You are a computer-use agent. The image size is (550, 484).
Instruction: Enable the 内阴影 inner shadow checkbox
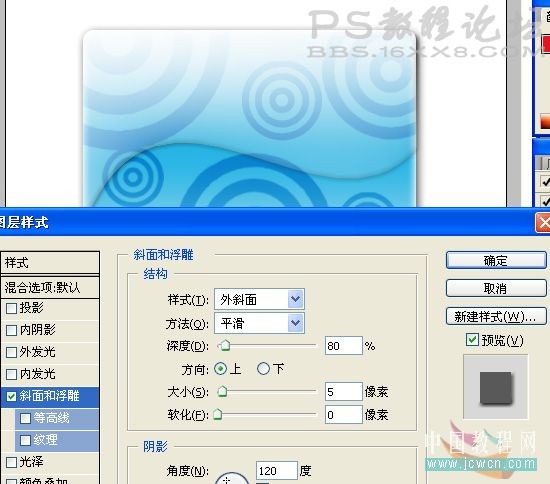(x=12, y=330)
